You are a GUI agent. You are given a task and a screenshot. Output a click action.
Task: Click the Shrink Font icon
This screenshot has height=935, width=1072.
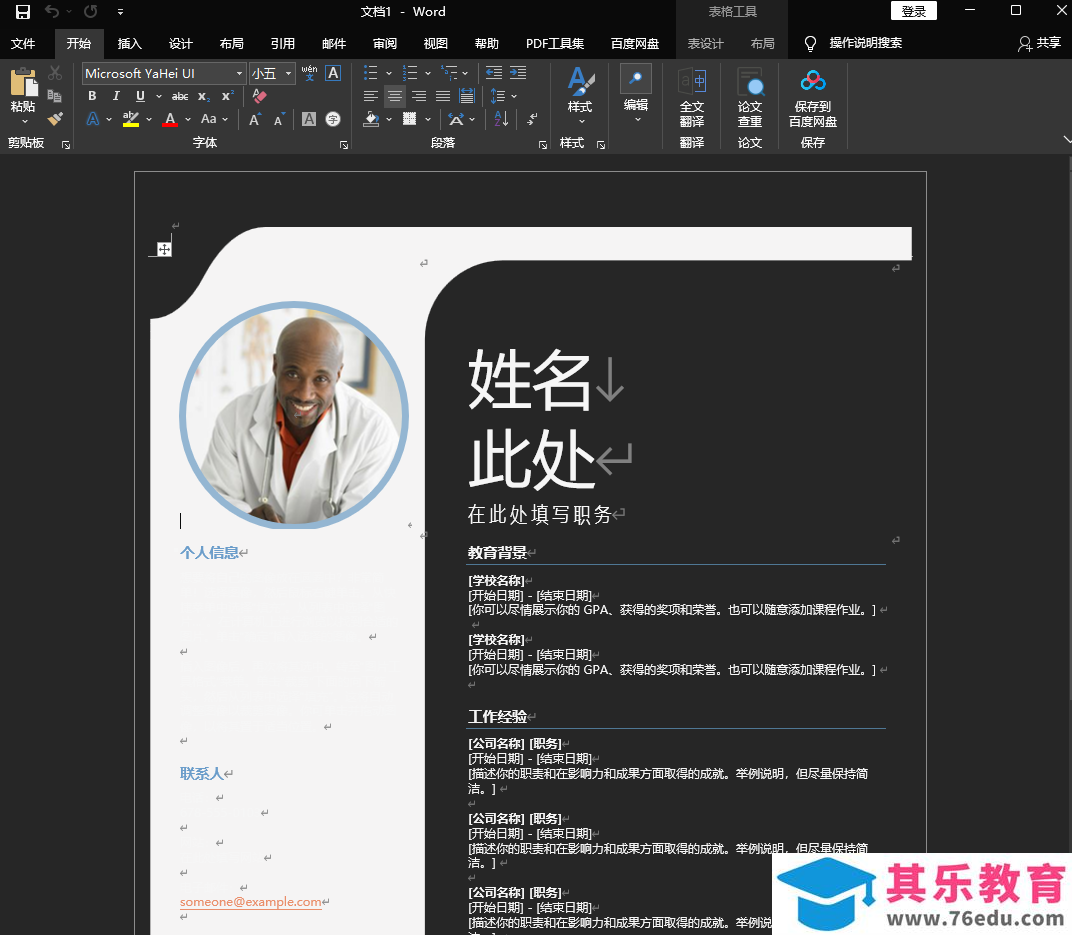(278, 120)
